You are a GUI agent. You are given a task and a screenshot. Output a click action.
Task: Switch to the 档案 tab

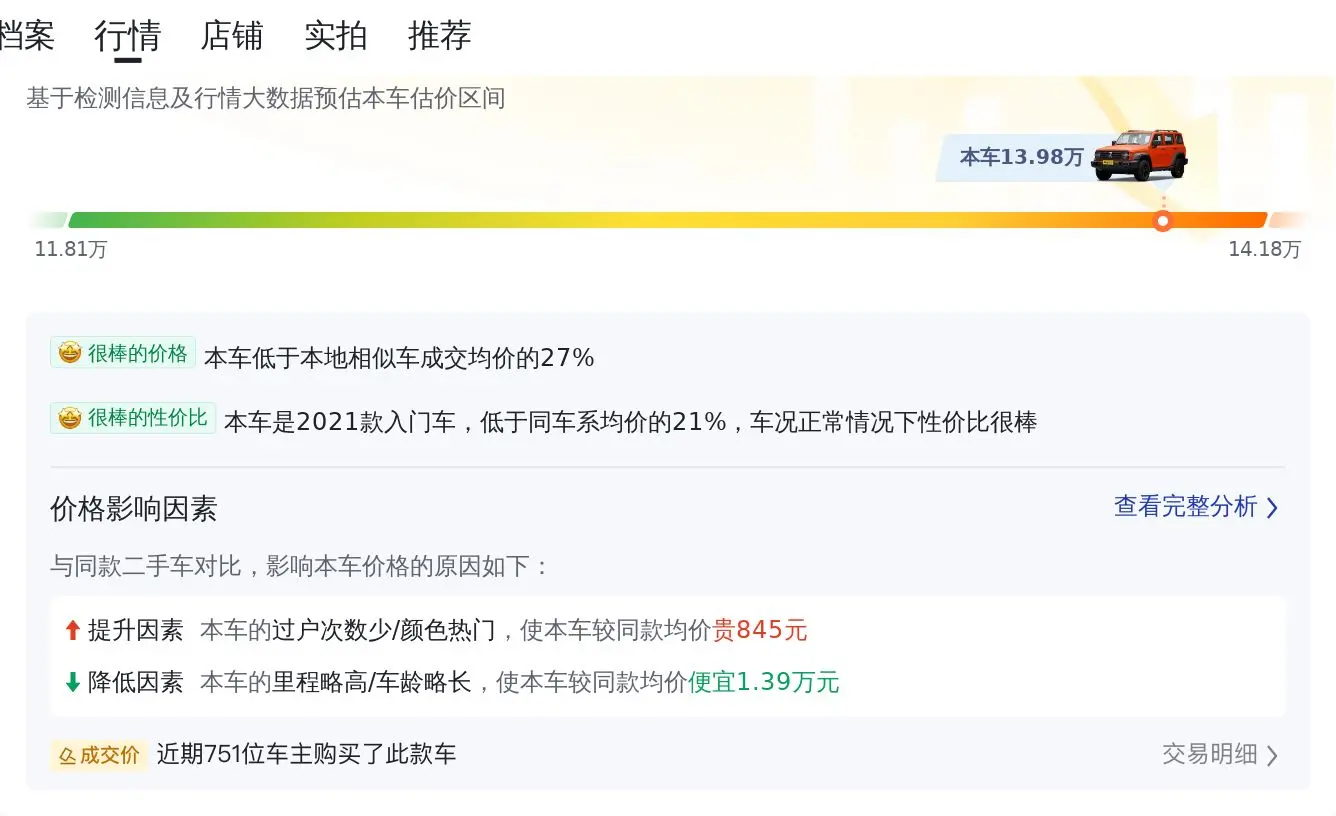[27, 36]
